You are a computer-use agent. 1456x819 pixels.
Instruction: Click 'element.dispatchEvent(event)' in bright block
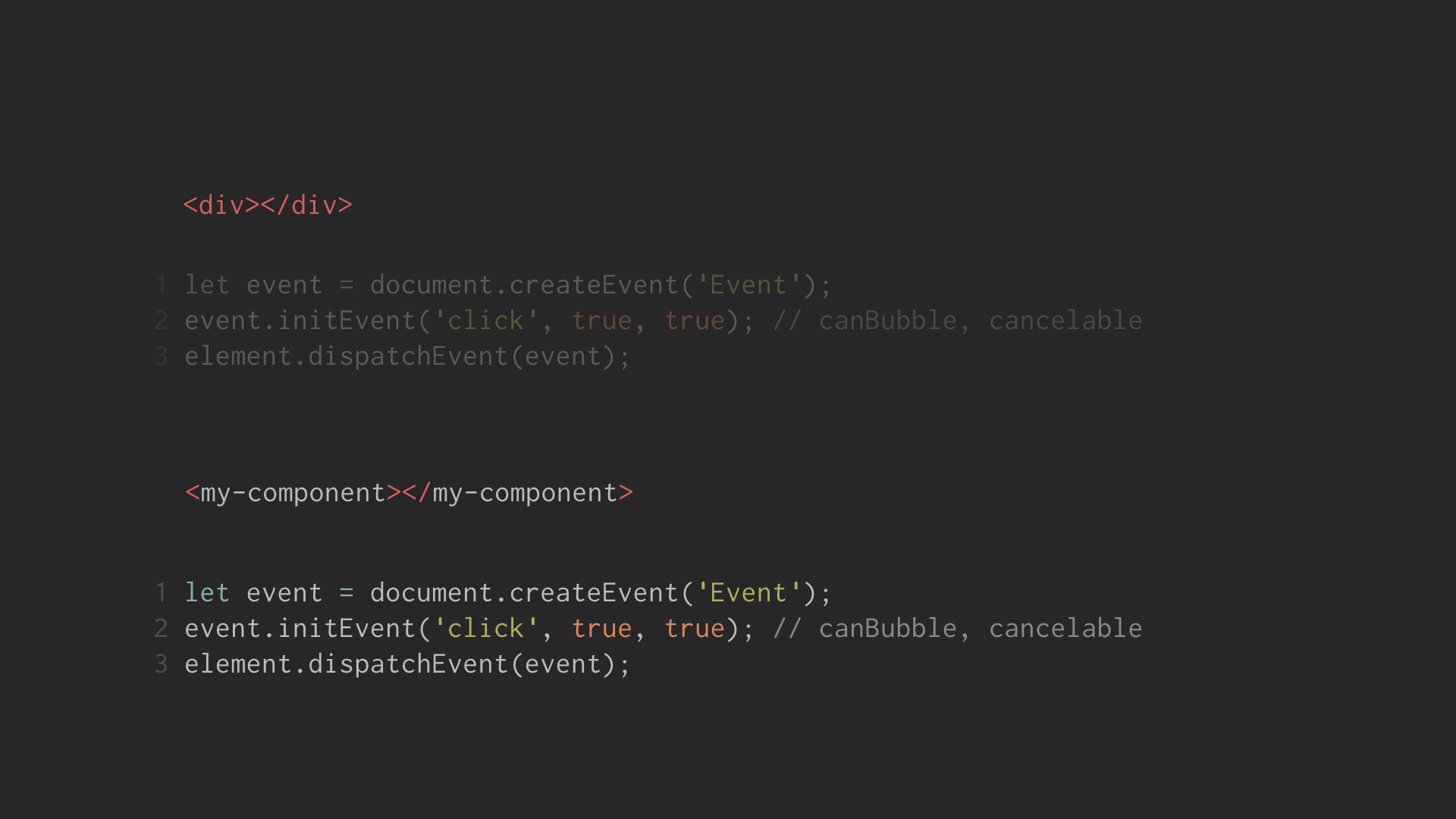pos(400,664)
